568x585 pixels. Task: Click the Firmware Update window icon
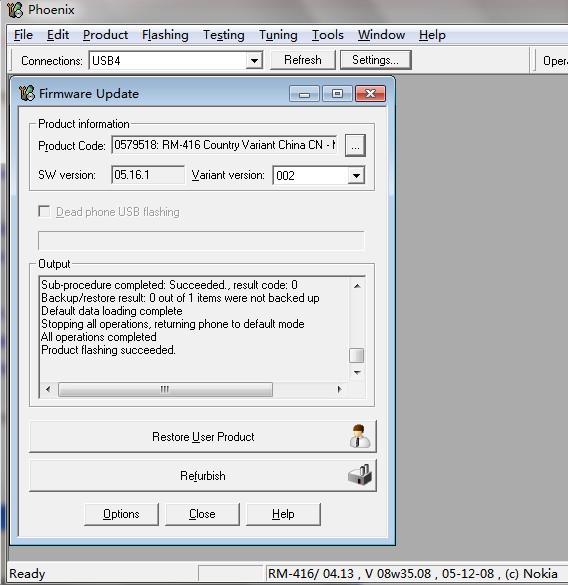(27, 93)
